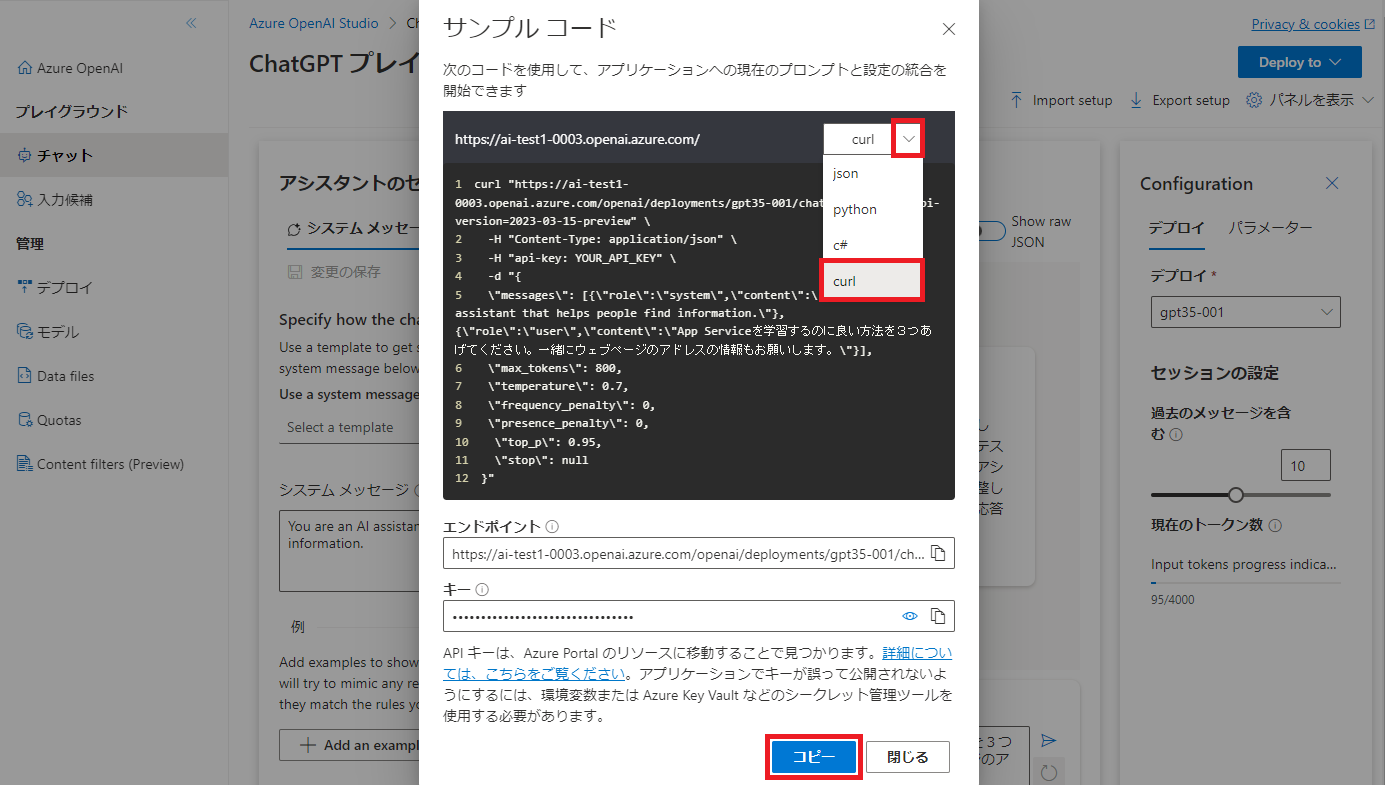This screenshot has height=785, width=1385.
Task: Click the システム メッセージ text area
Action: click(x=349, y=552)
